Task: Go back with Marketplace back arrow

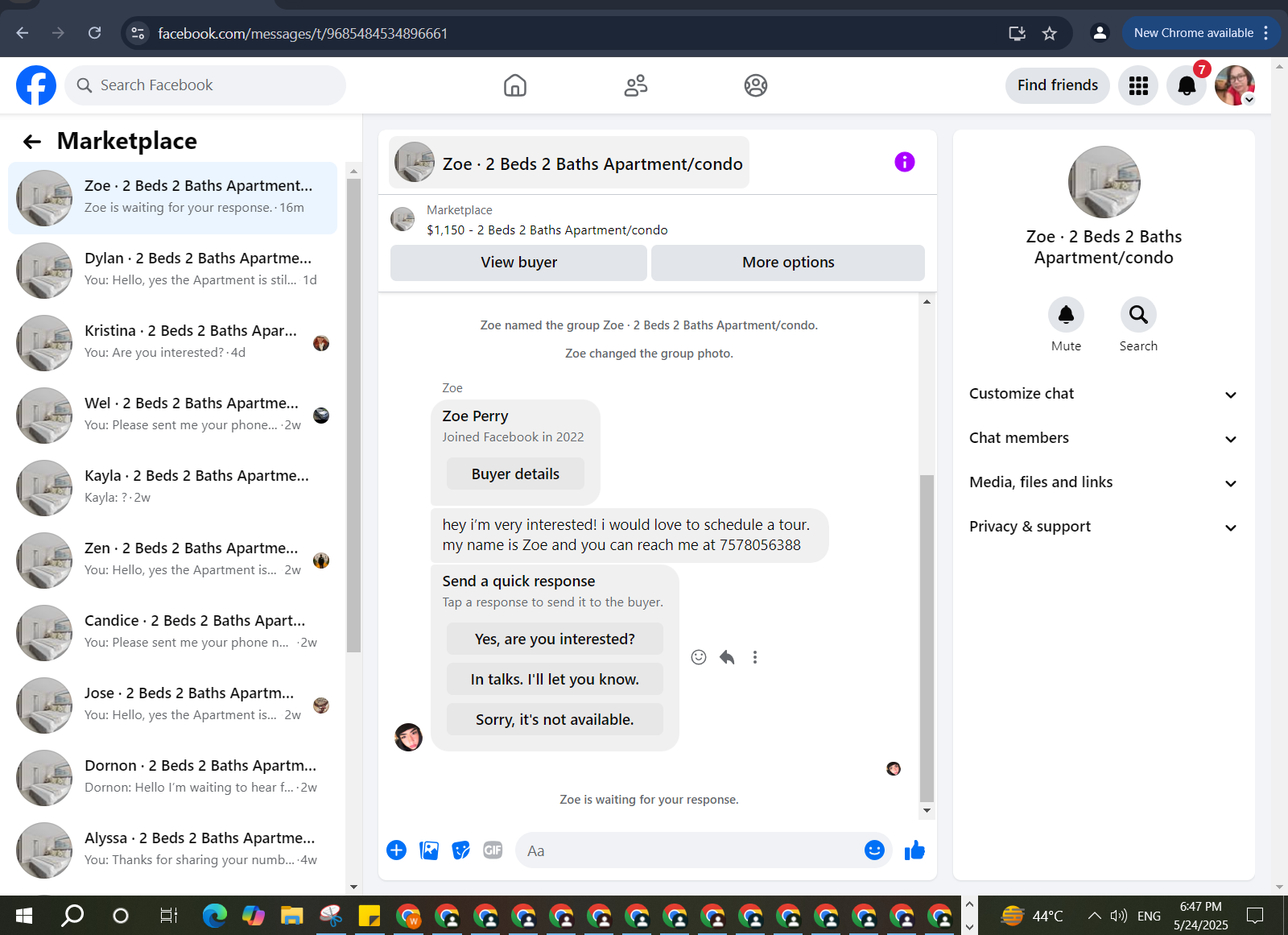Action: 32,142
